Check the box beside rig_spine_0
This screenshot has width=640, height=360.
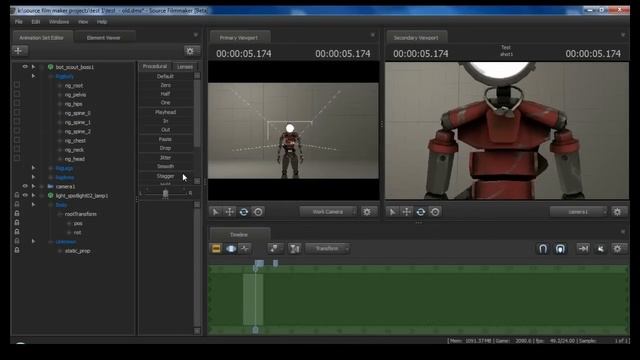(17, 113)
